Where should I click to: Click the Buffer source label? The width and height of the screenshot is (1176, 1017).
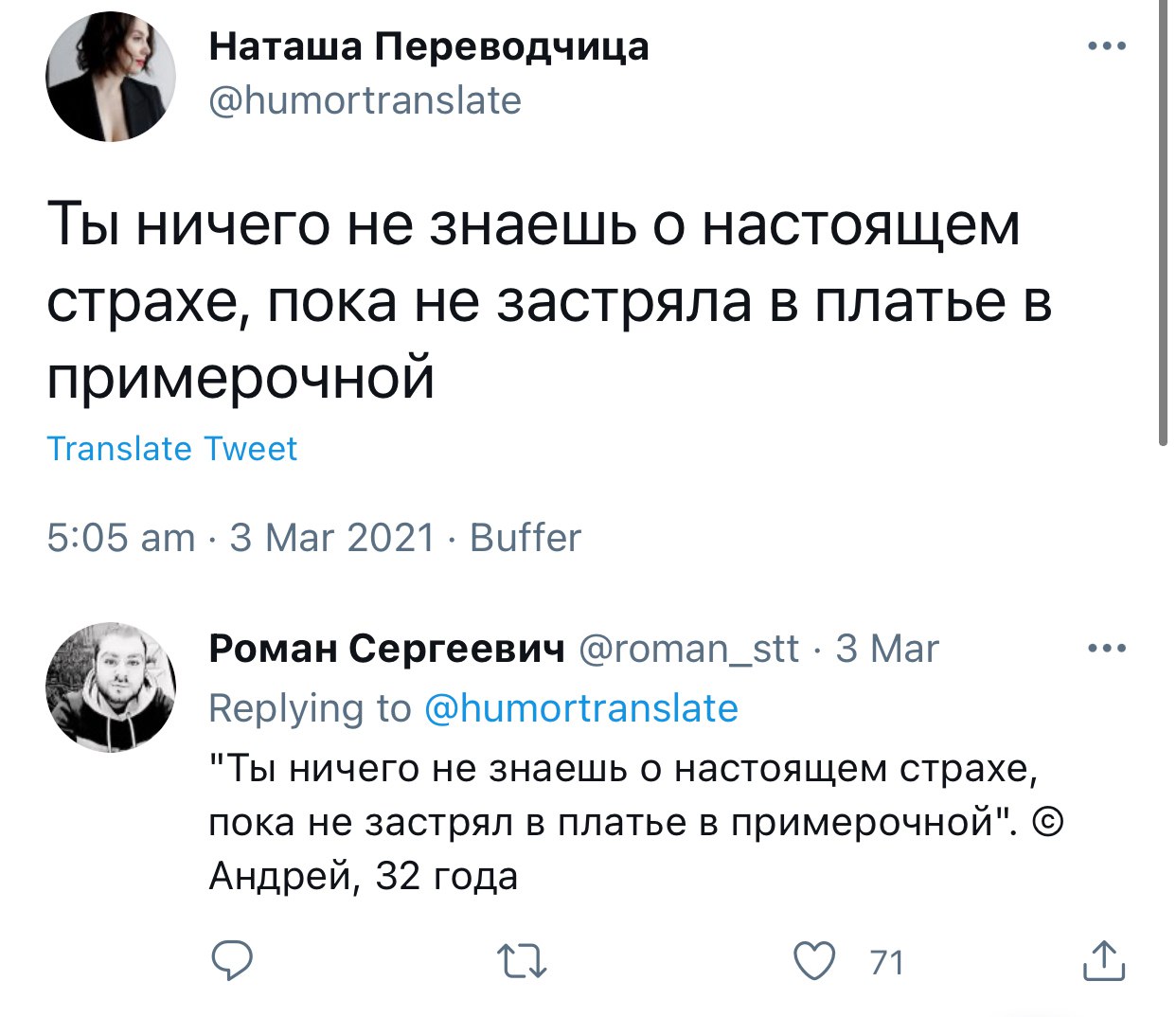click(525, 537)
